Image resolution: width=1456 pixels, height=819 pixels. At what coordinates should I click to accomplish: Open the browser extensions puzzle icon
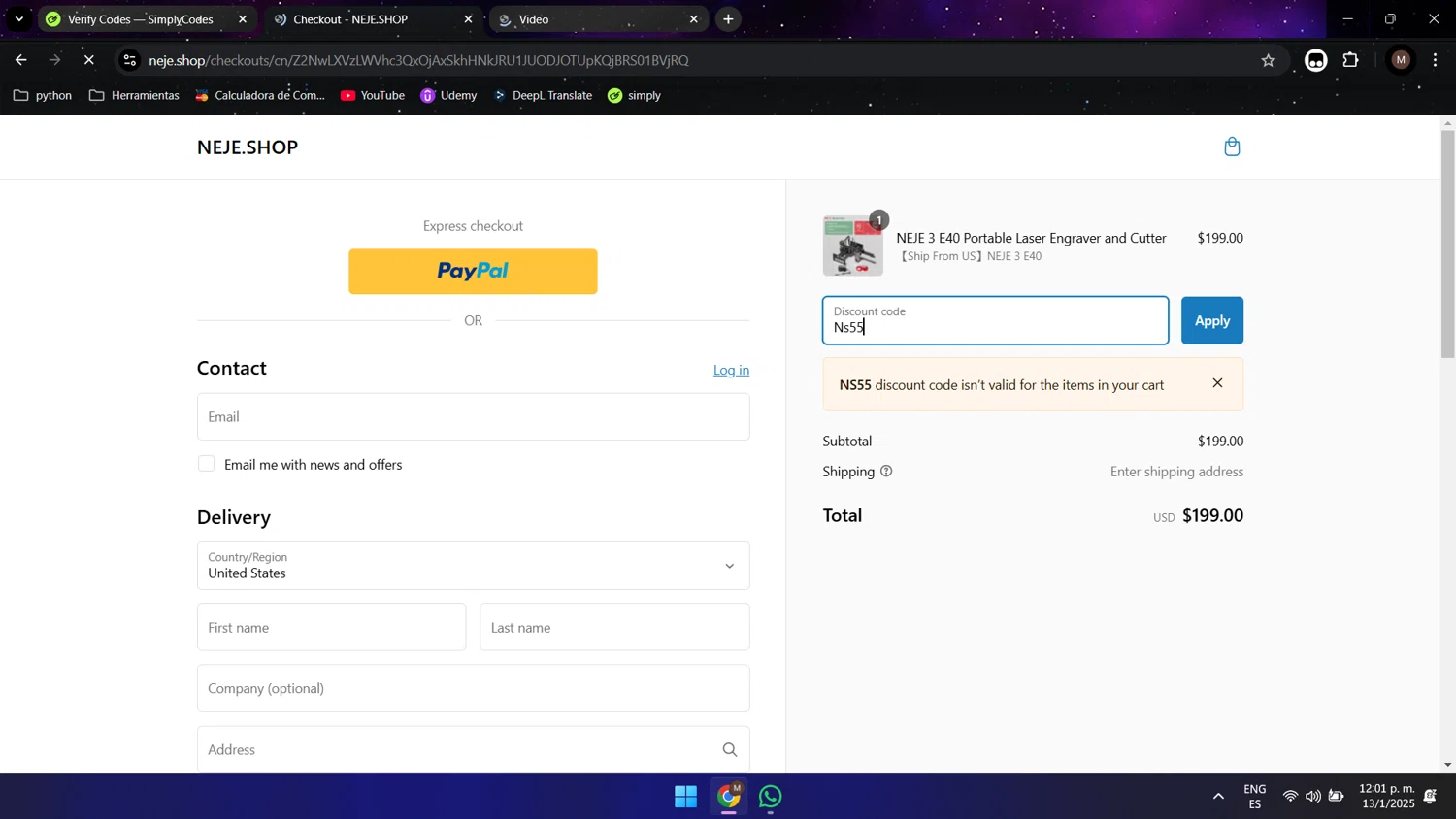click(1350, 60)
